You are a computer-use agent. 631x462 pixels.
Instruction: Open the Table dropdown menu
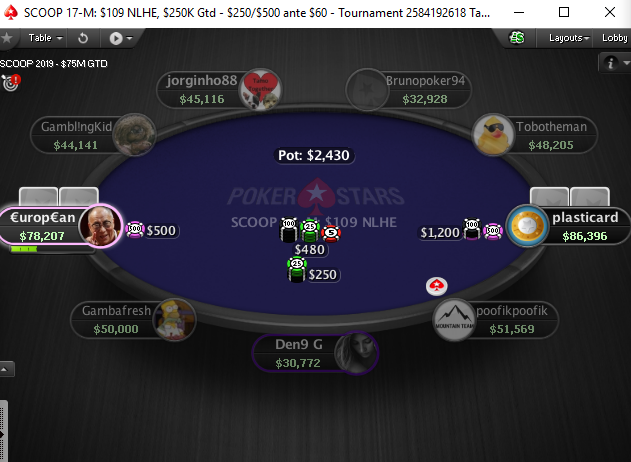click(x=45, y=38)
